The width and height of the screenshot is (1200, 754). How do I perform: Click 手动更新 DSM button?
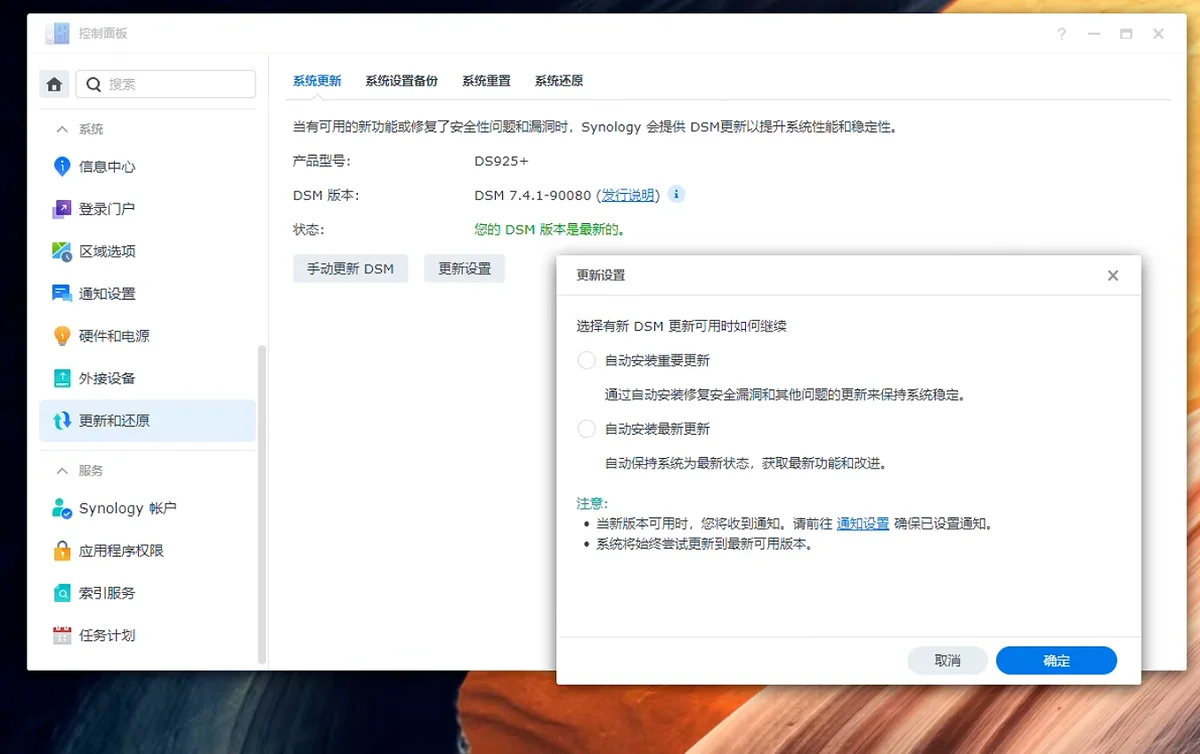click(350, 268)
